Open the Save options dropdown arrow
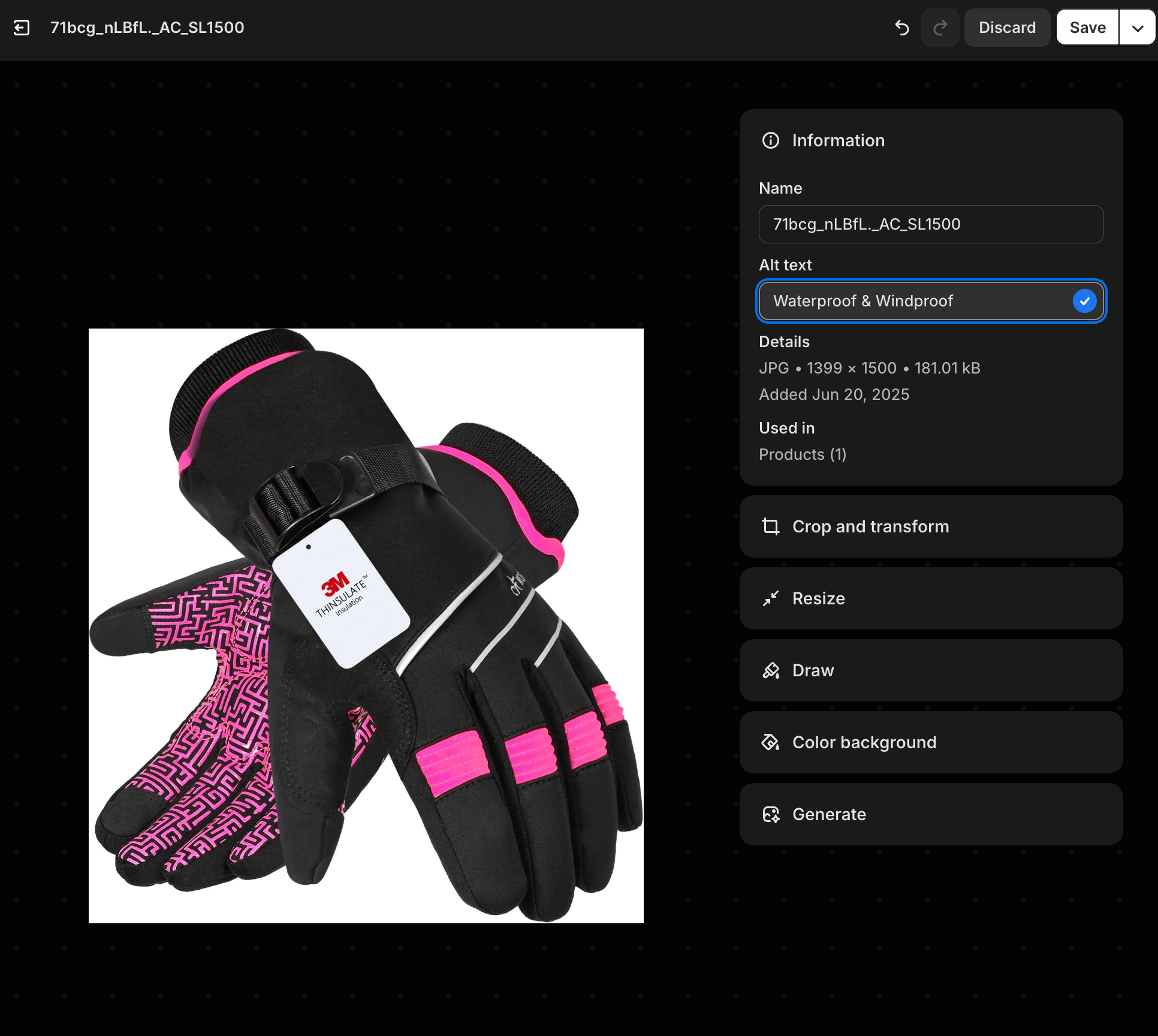Screen dimensions: 1158x1036 1137,28
